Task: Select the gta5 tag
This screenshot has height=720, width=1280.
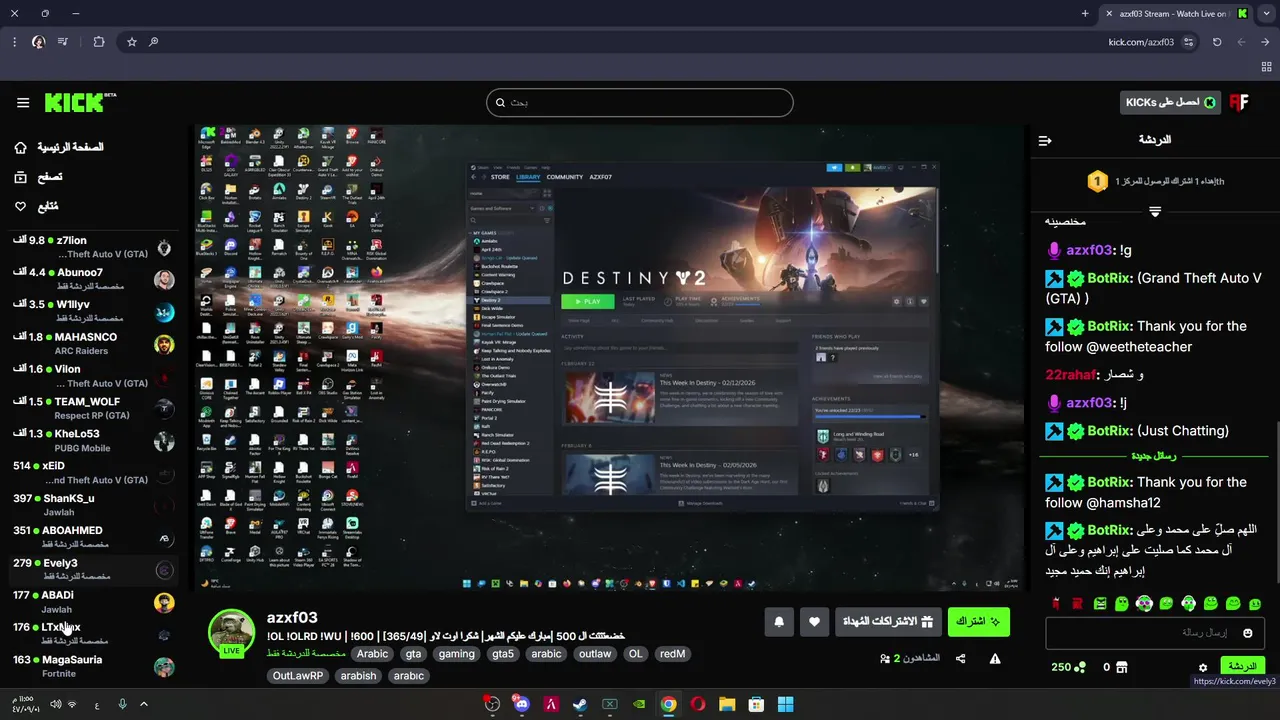Action: click(x=502, y=654)
